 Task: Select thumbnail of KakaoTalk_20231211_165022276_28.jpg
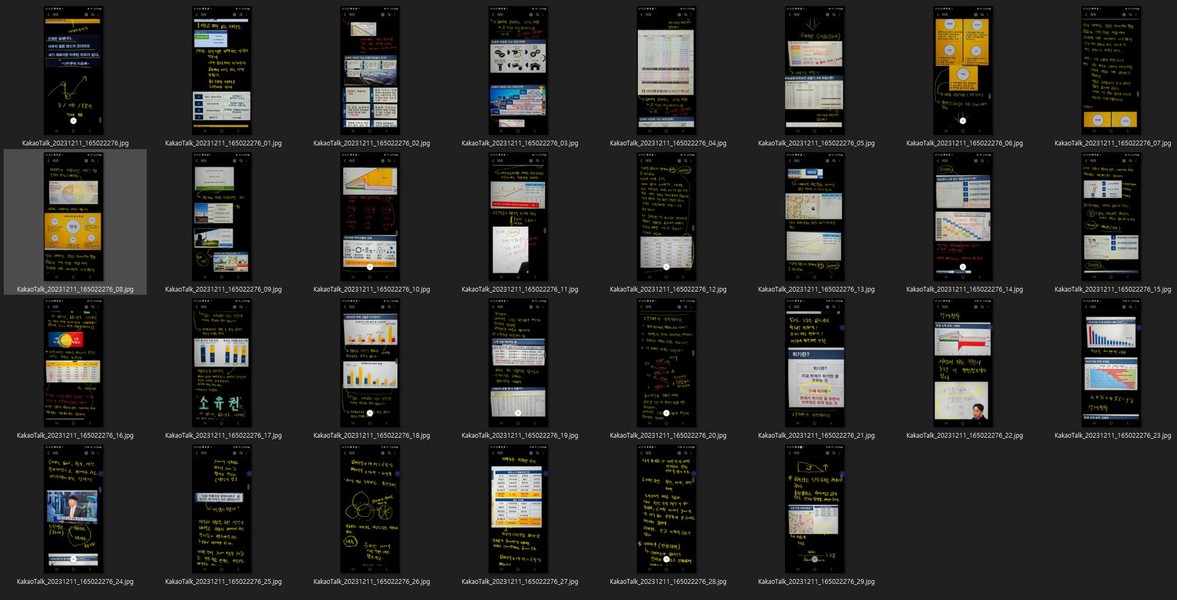(667, 509)
